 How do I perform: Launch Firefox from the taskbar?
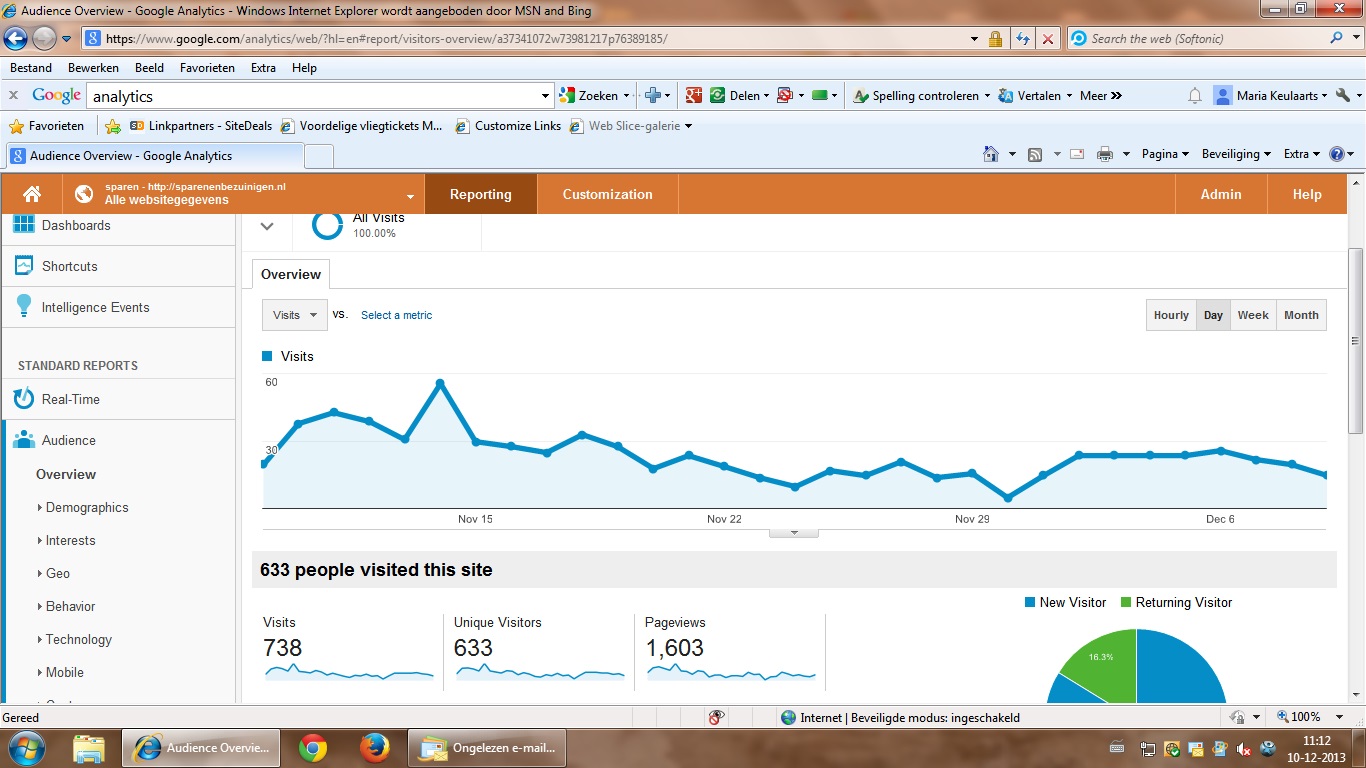point(375,747)
